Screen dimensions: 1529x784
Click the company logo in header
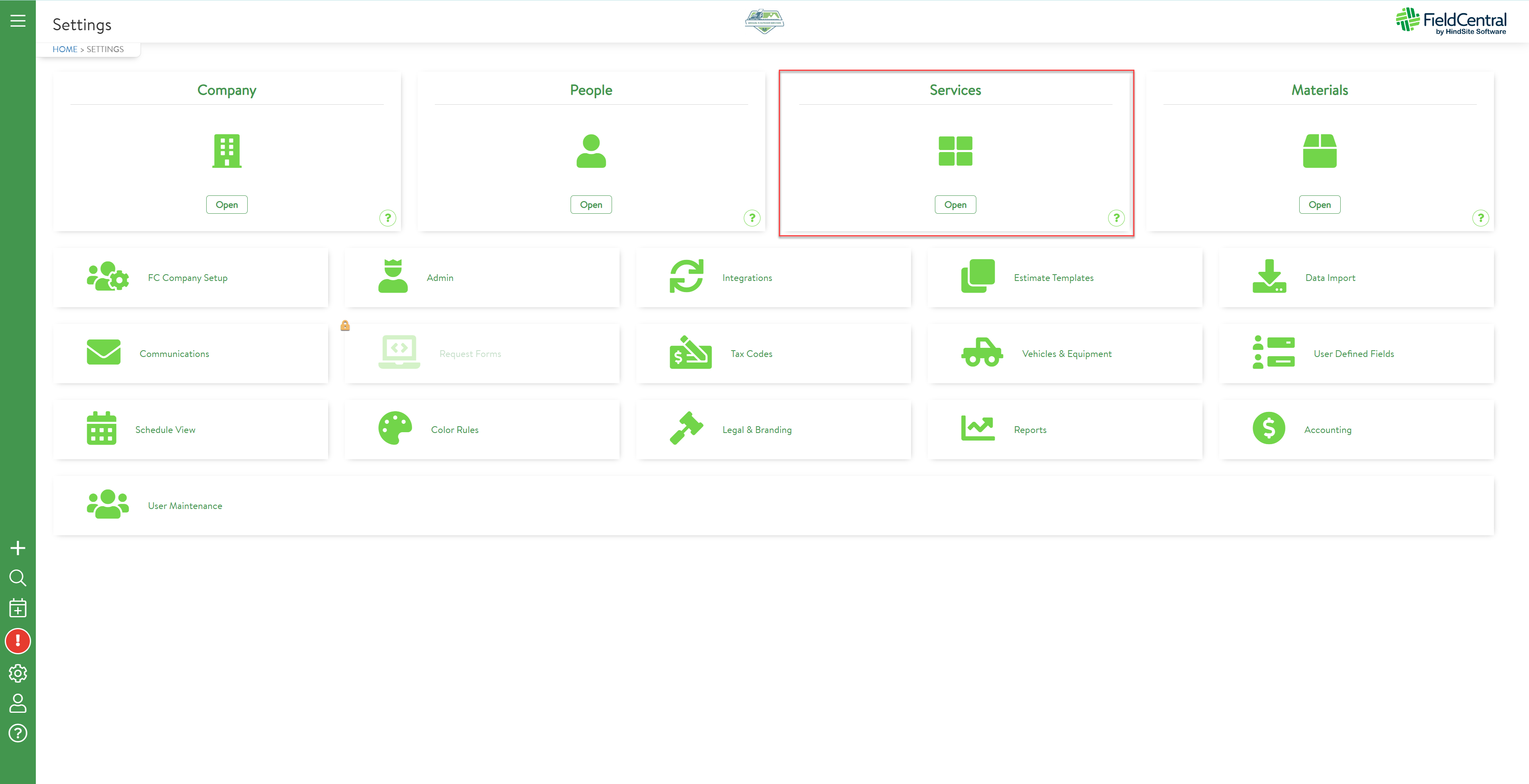pos(764,22)
